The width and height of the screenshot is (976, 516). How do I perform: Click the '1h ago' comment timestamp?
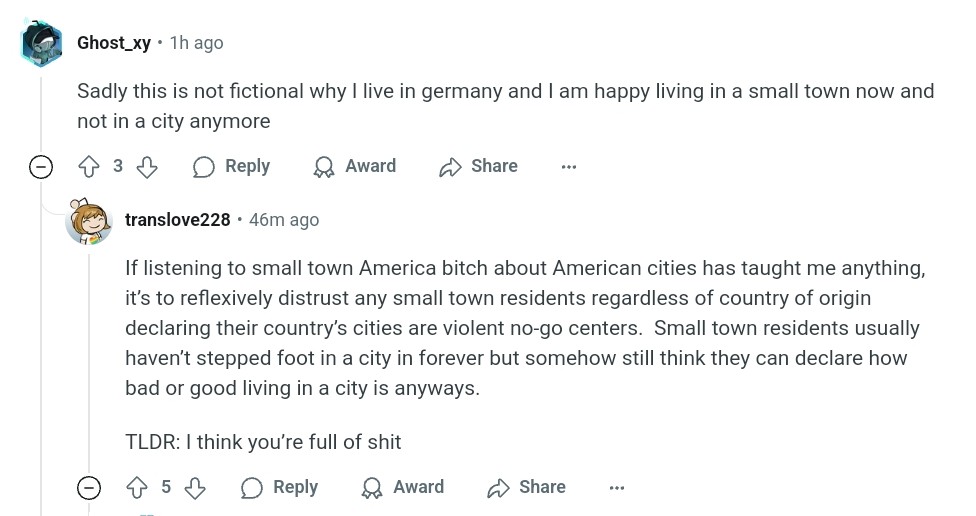197,43
